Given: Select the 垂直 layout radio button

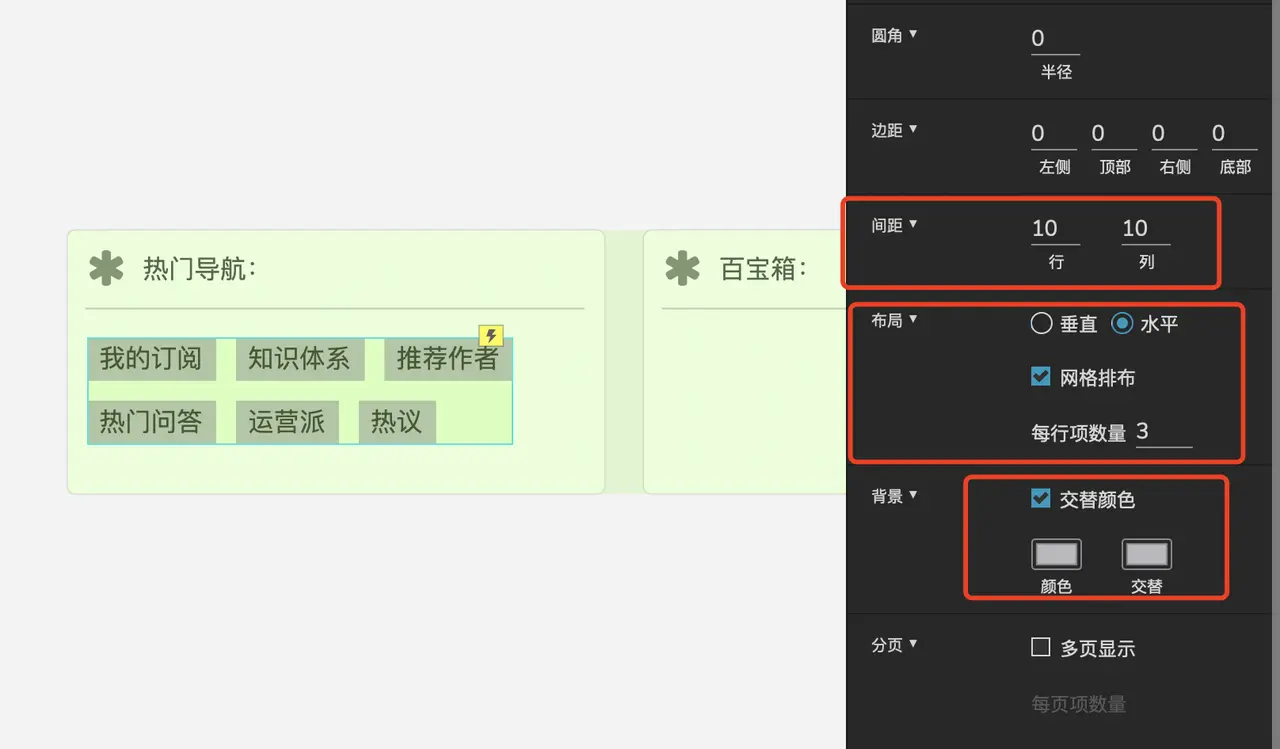Looking at the screenshot, I should [1041, 323].
